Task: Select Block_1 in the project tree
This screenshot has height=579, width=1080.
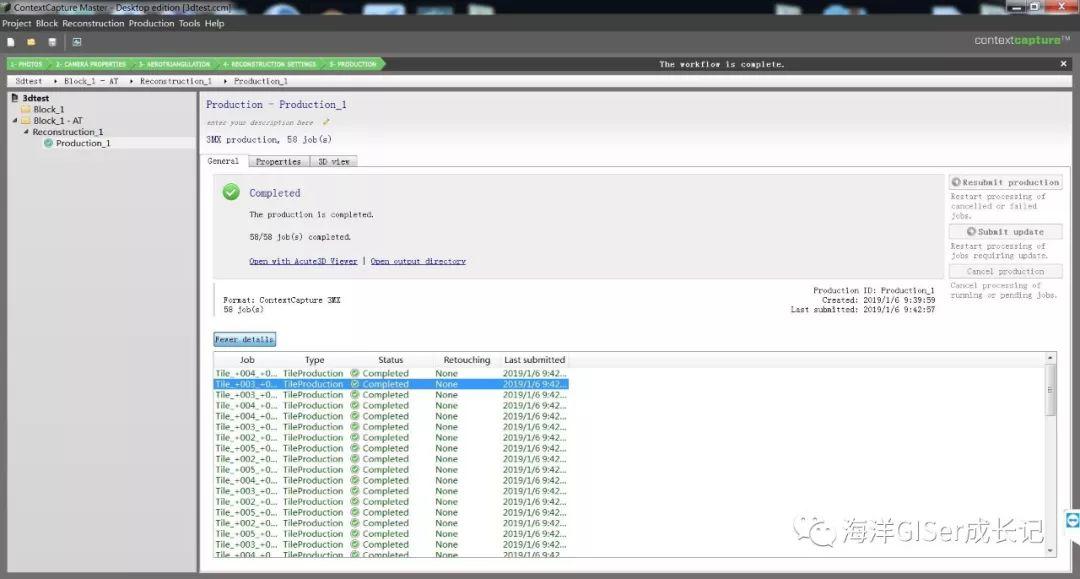Action: point(48,109)
